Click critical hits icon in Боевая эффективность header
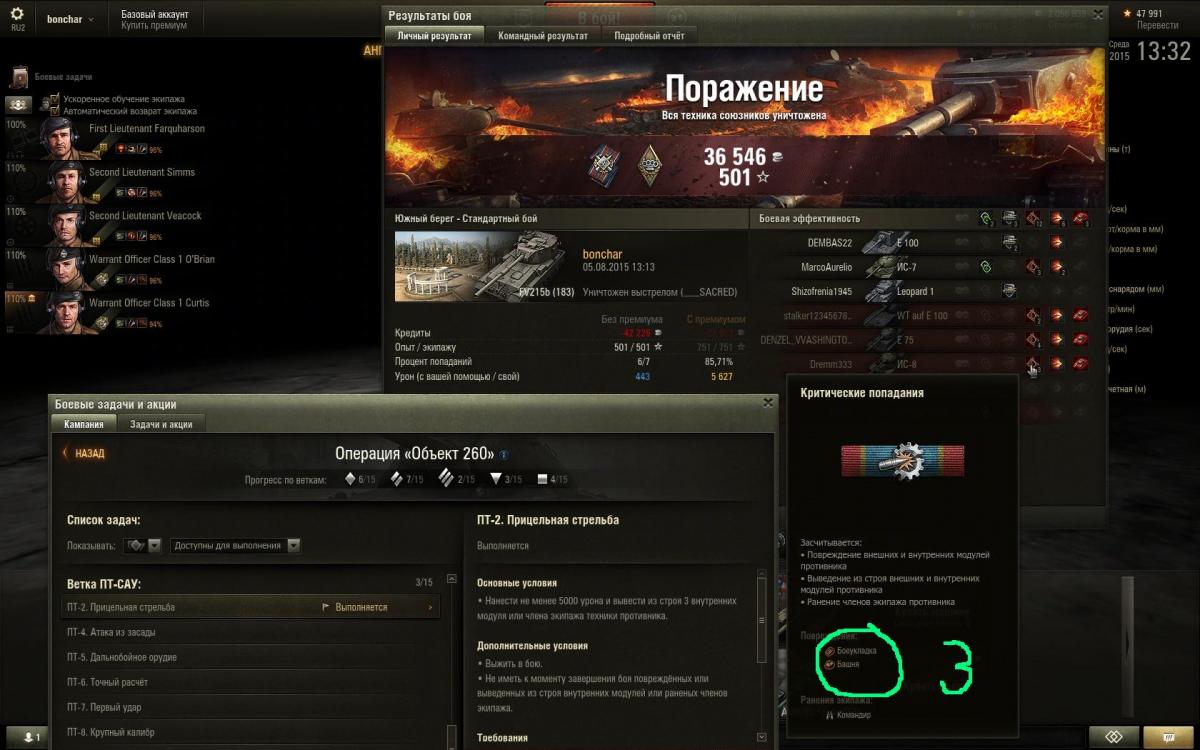The width and height of the screenshot is (1200, 750). click(1033, 218)
